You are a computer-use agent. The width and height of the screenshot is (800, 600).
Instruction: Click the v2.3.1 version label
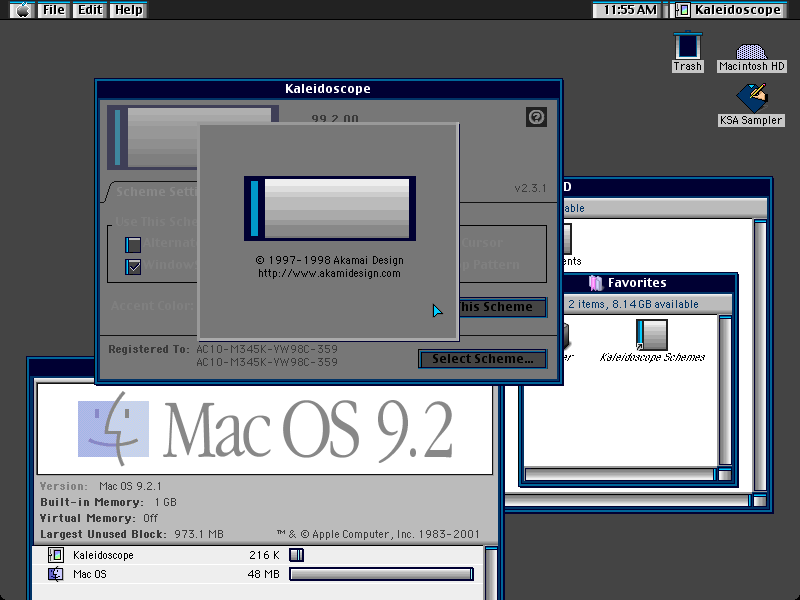(530, 188)
